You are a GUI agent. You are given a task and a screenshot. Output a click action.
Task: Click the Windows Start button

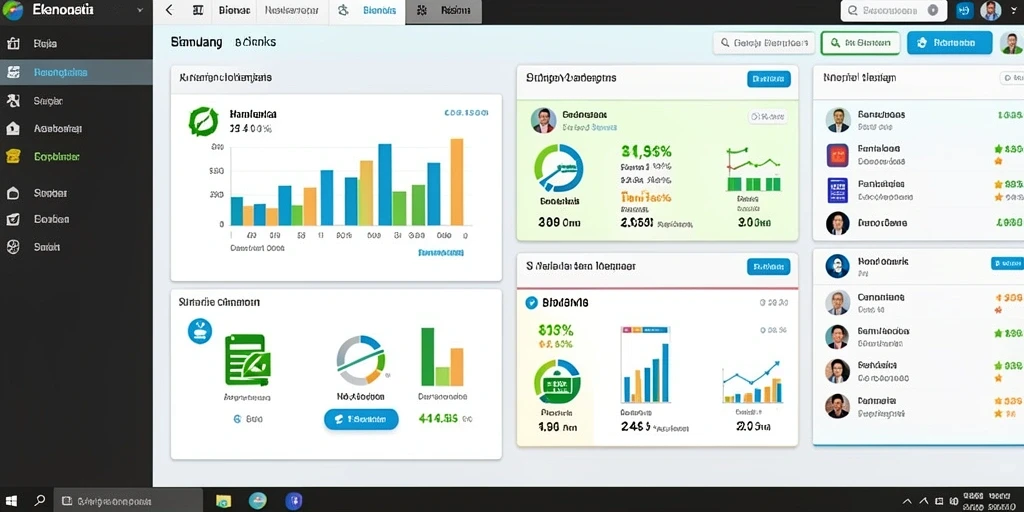[x=12, y=501]
